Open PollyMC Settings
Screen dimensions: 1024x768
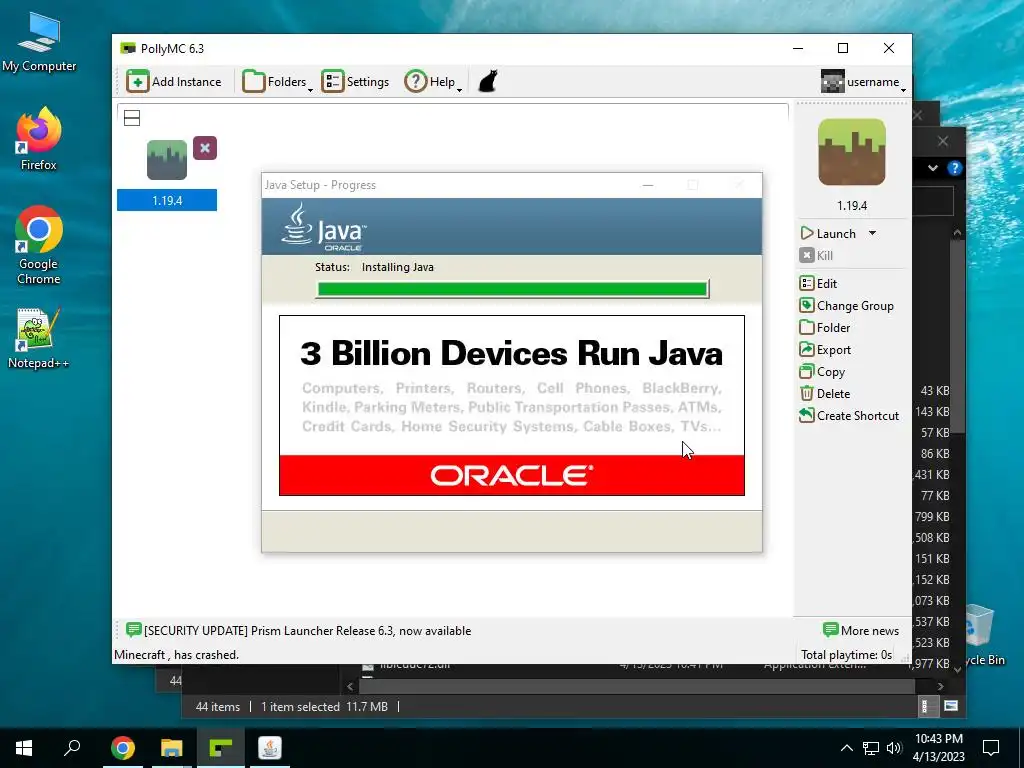tap(355, 82)
